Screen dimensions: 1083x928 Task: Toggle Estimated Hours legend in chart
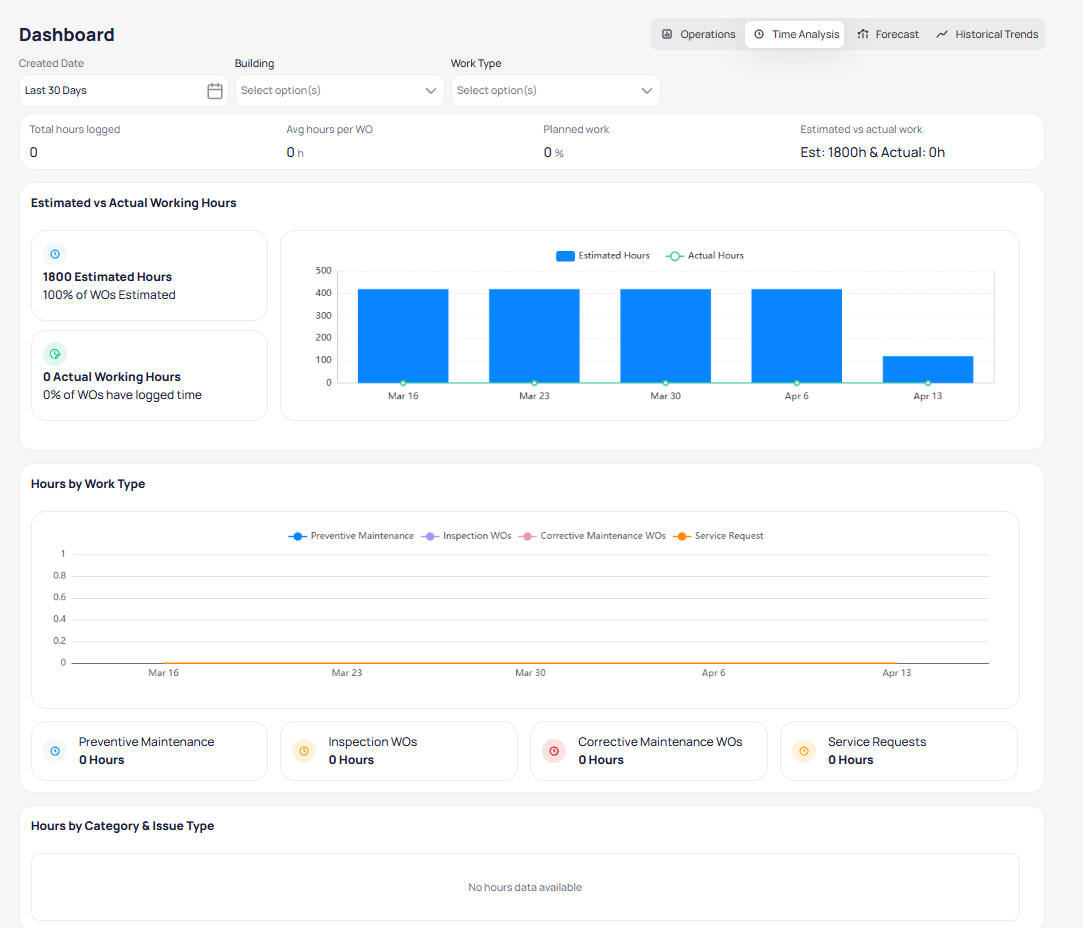603,256
